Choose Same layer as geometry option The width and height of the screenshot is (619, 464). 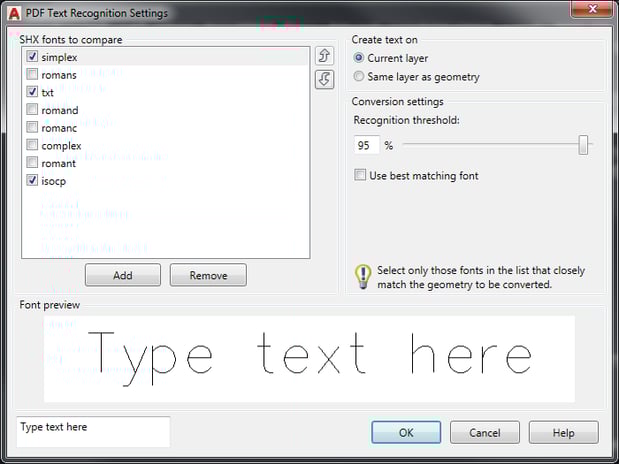[358, 76]
